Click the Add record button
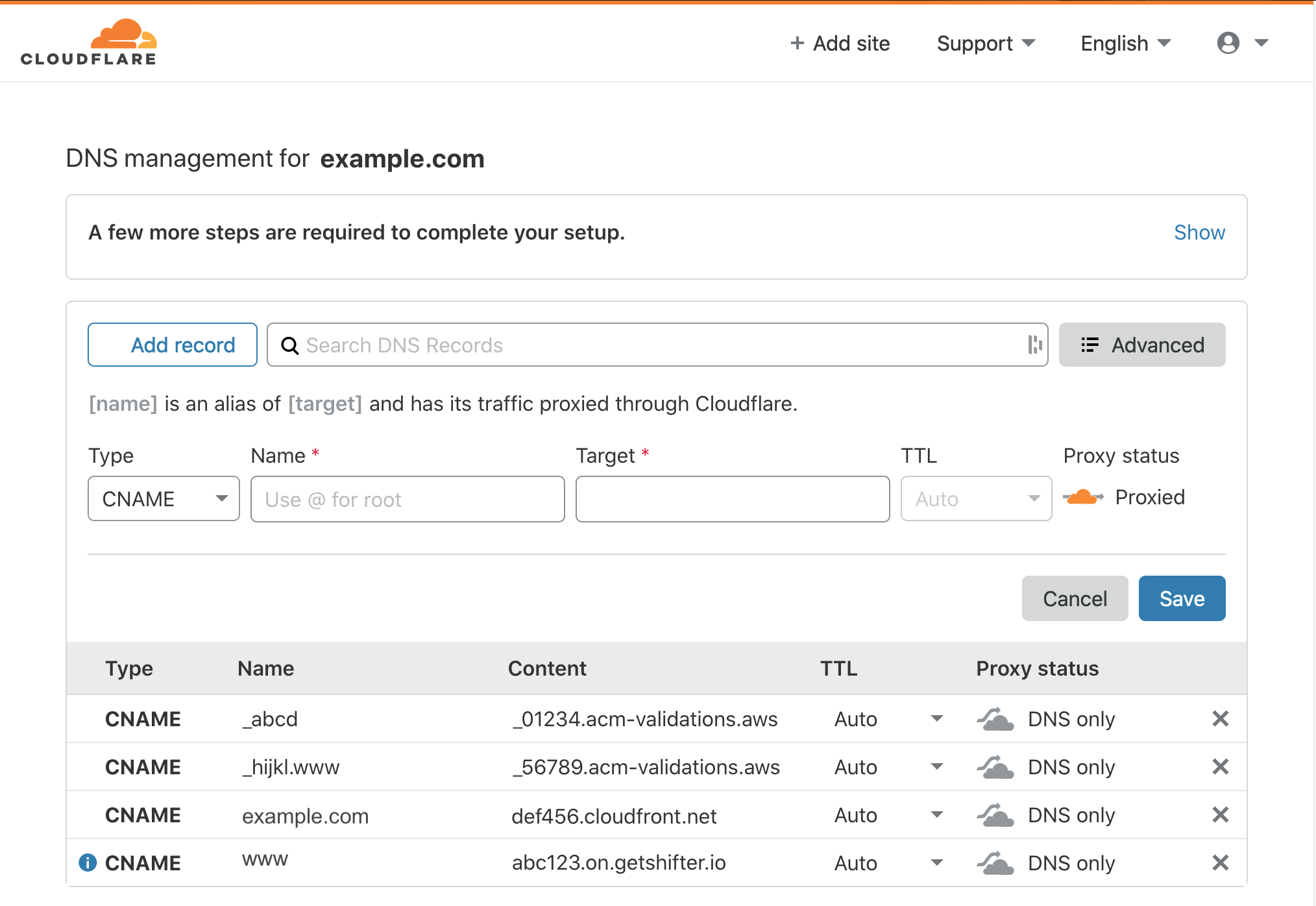This screenshot has height=906, width=1316. point(173,345)
